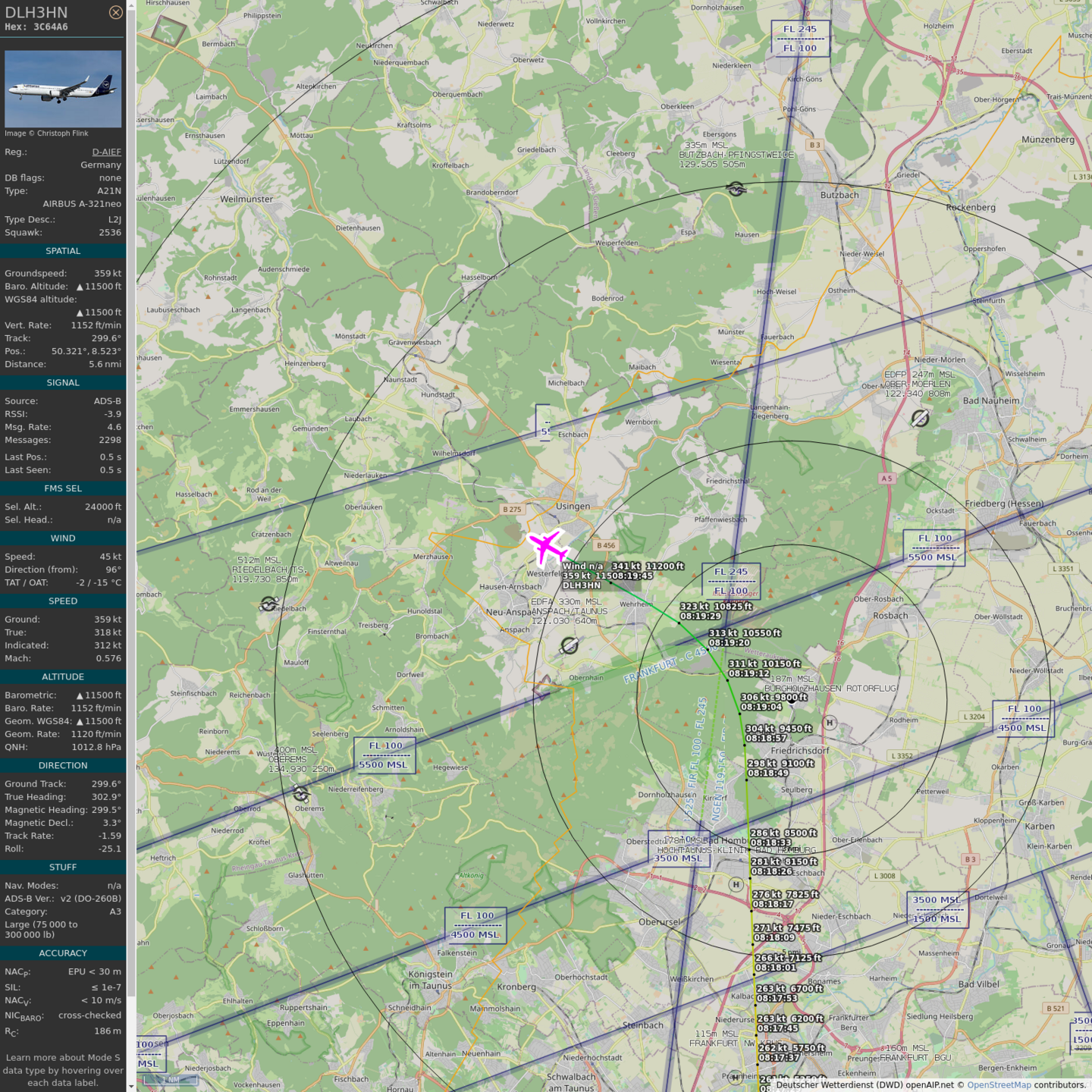Close the DLH3HN aircraft info panel
This screenshot has width=1092, height=1092.
(x=115, y=12)
